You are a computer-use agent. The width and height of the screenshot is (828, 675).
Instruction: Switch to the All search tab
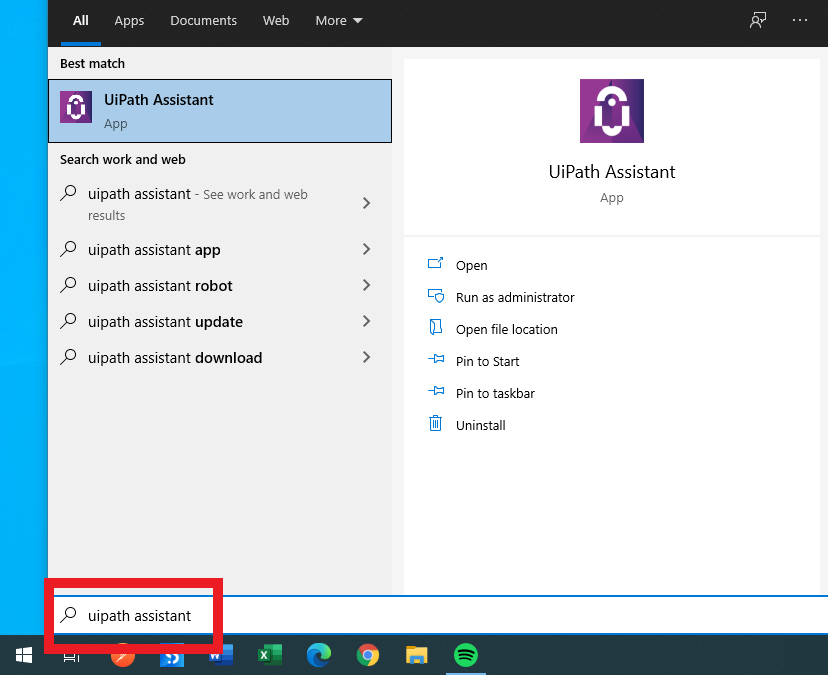pyautogui.click(x=81, y=21)
